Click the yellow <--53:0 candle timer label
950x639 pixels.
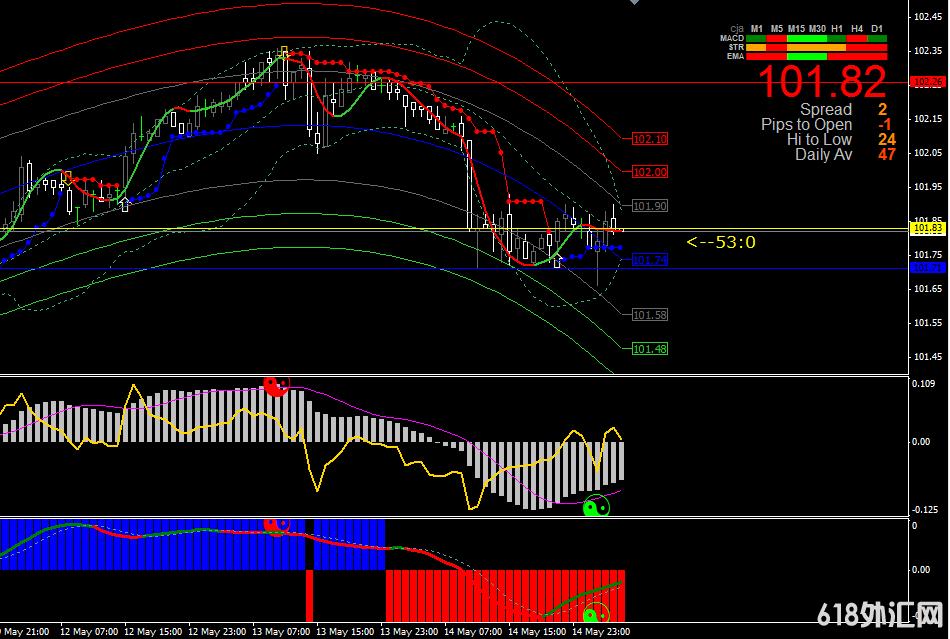pyautogui.click(x=720, y=242)
